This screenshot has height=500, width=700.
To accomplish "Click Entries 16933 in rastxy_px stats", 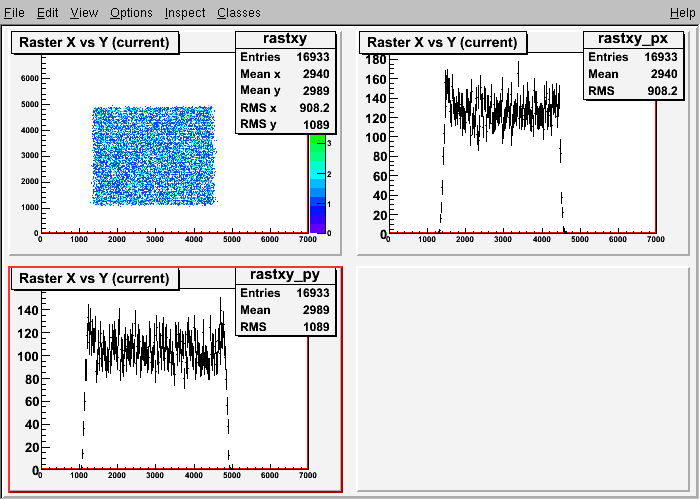I will (x=633, y=57).
